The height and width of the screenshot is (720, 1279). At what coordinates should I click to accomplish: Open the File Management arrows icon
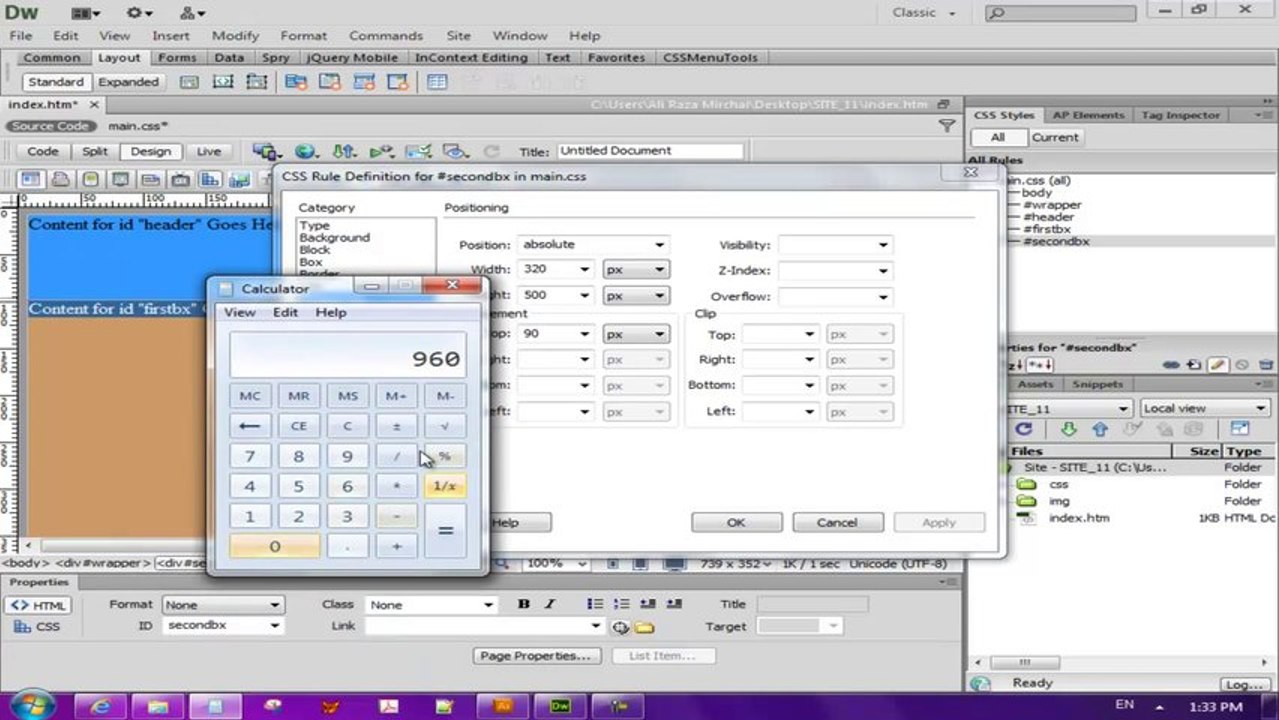pyautogui.click(x=344, y=152)
